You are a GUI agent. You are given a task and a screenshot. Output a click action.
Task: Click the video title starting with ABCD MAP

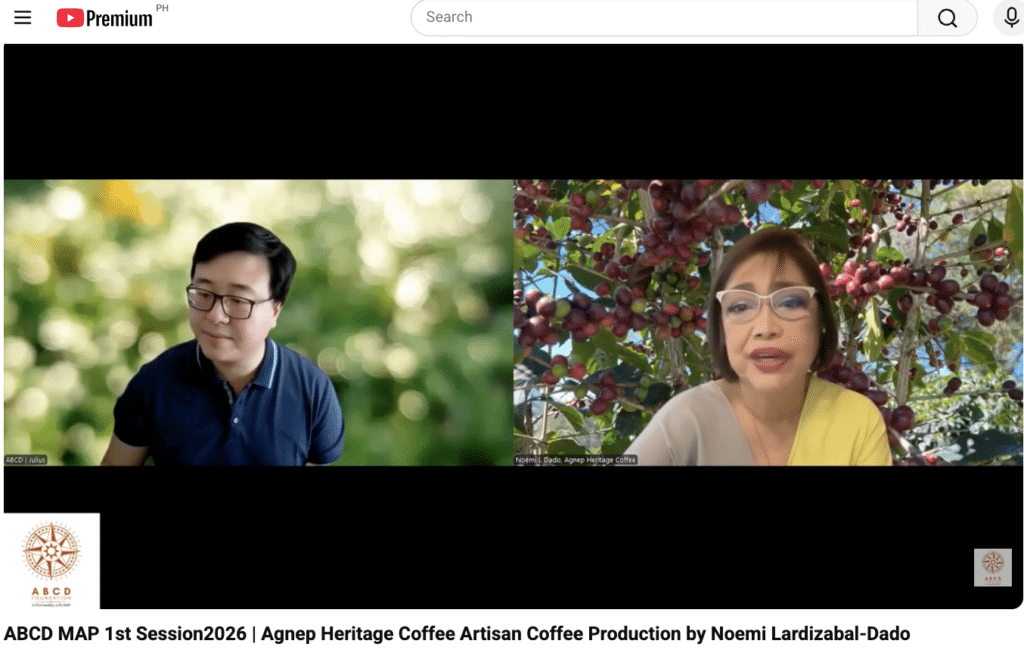click(456, 634)
